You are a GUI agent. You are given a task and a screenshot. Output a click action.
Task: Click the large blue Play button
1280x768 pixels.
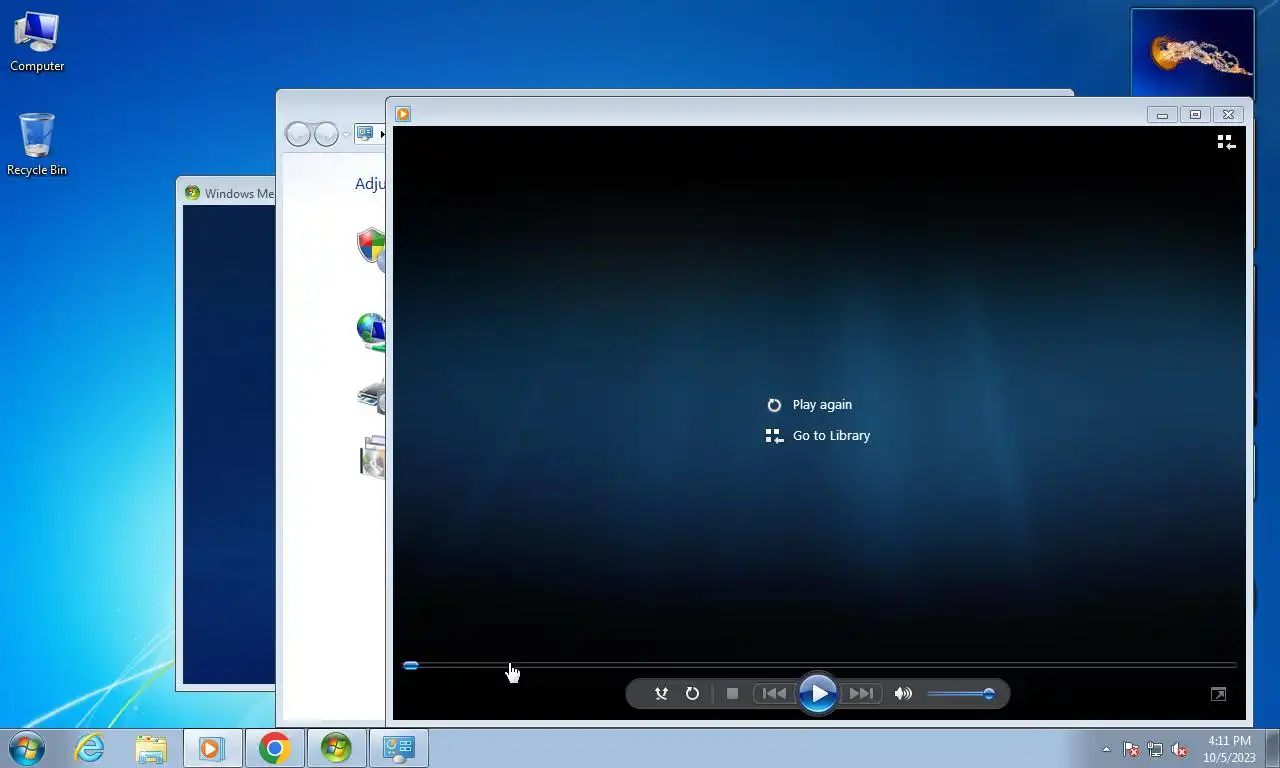tap(818, 693)
